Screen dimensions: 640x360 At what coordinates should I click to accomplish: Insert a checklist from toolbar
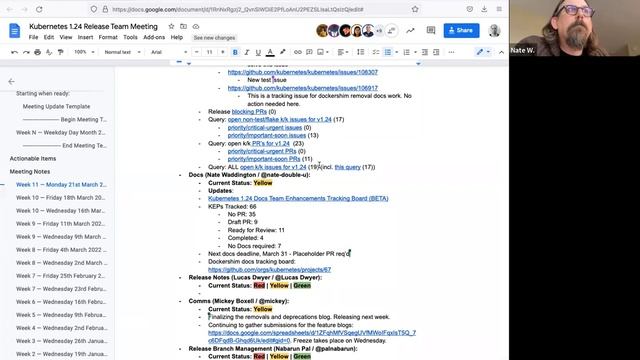coord(376,52)
